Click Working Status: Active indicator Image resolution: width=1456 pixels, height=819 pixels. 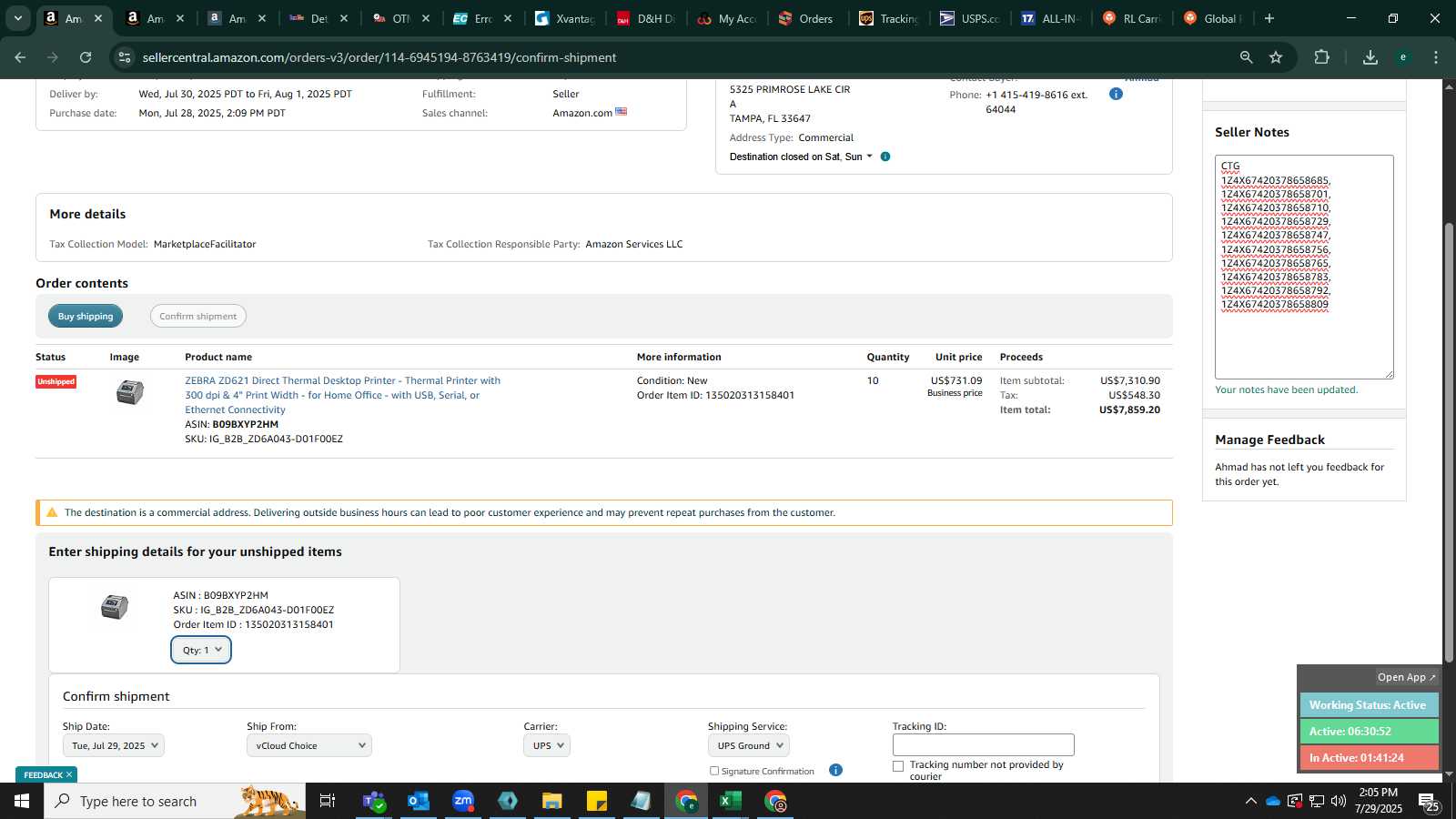1368,705
